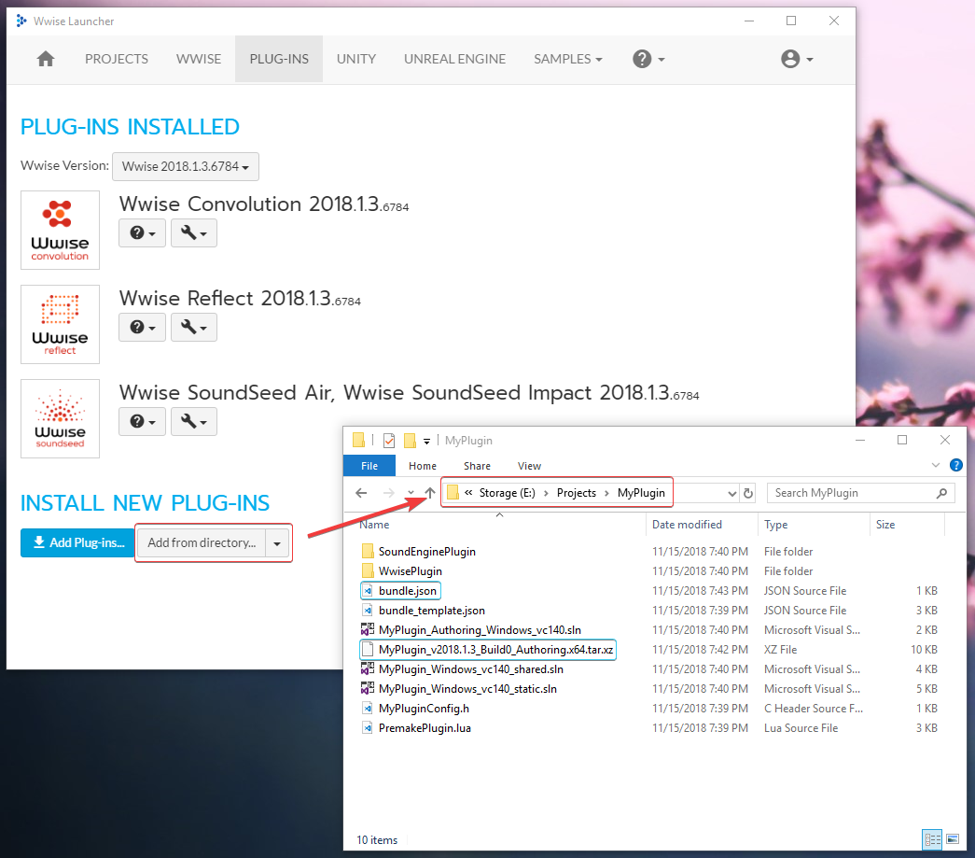975x858 pixels.
Task: Switch Explorer to large icons view
Action: [x=953, y=840]
